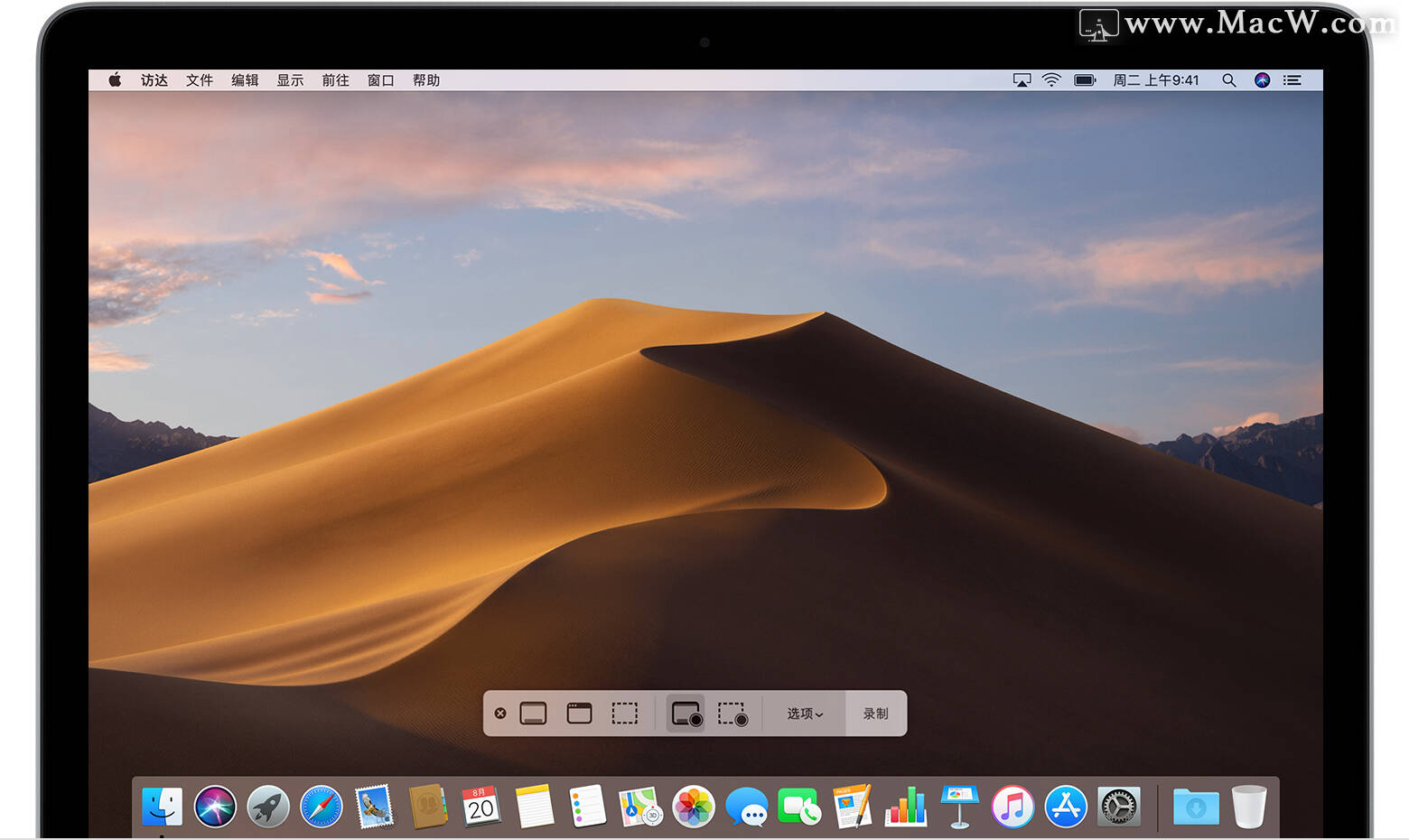Launch FaceTime from the Dock
The image size is (1409, 840).
(799, 807)
